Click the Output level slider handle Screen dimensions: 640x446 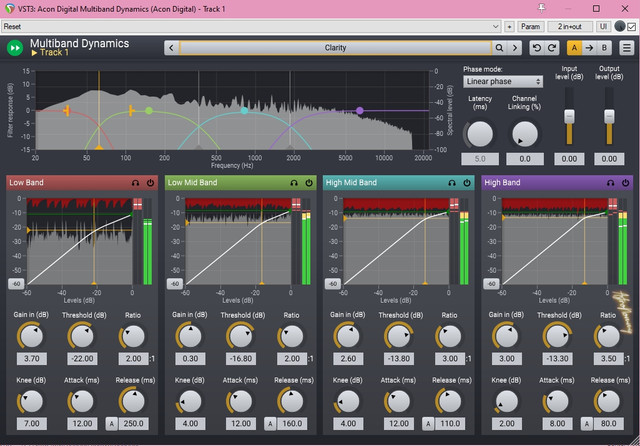pyautogui.click(x=609, y=116)
